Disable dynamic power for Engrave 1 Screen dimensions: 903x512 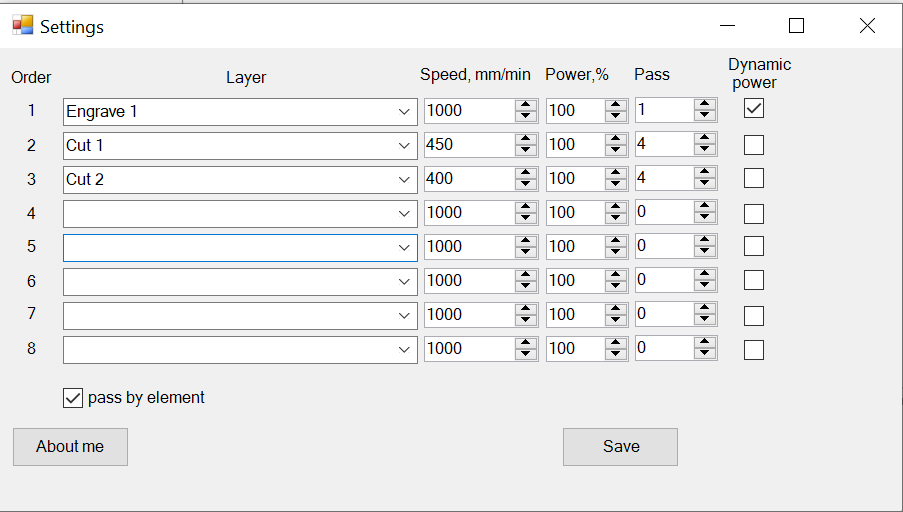[754, 108]
